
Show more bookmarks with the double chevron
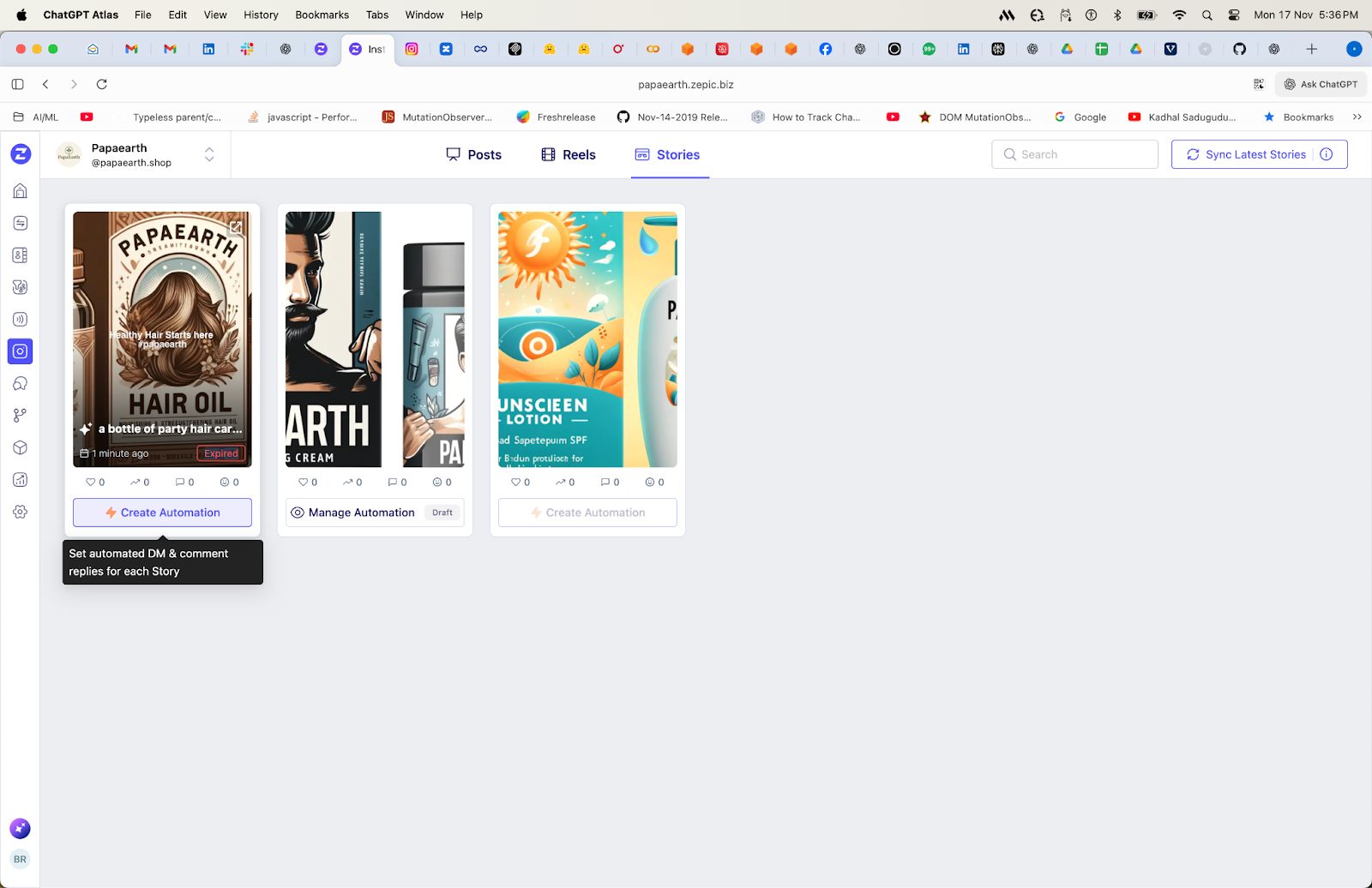pos(1357,117)
